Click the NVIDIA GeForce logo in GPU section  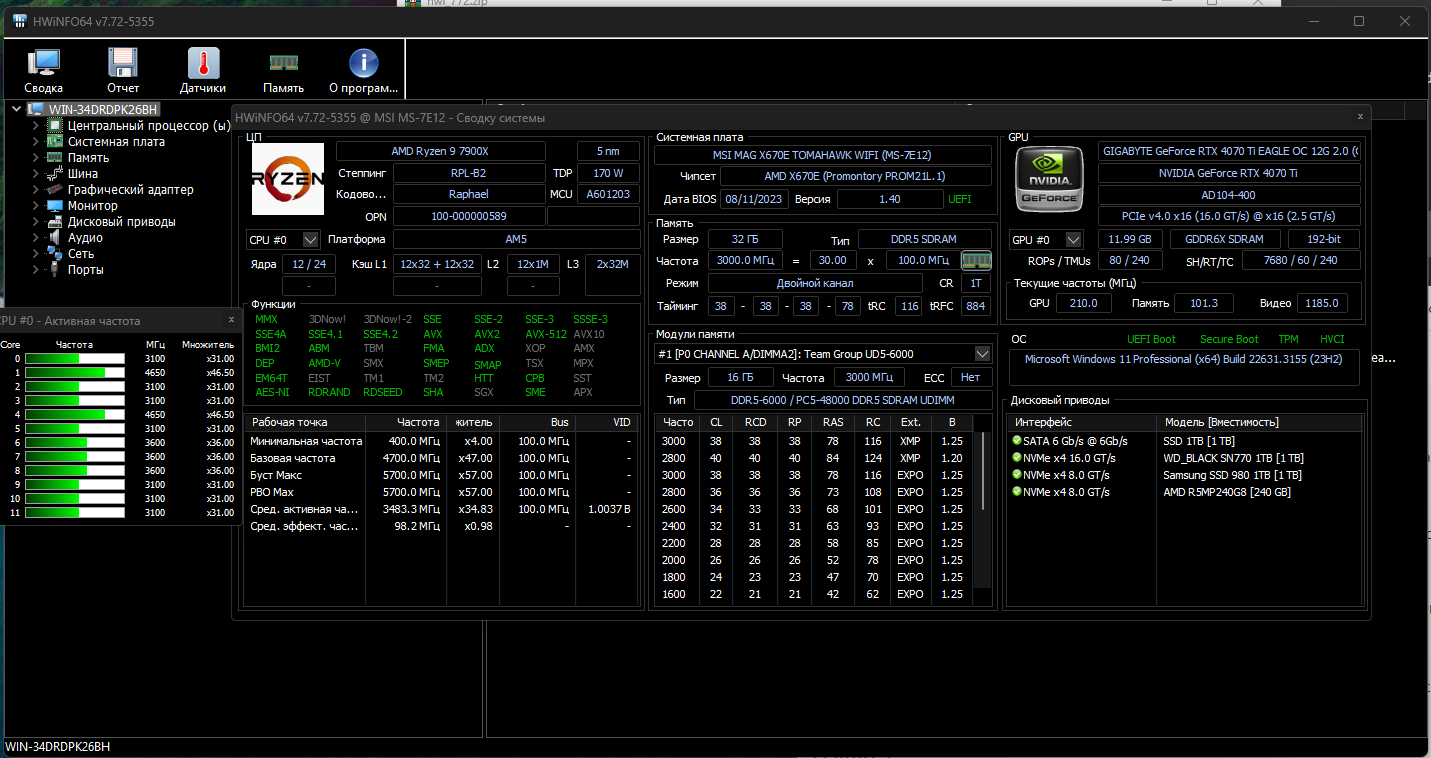pos(1049,179)
